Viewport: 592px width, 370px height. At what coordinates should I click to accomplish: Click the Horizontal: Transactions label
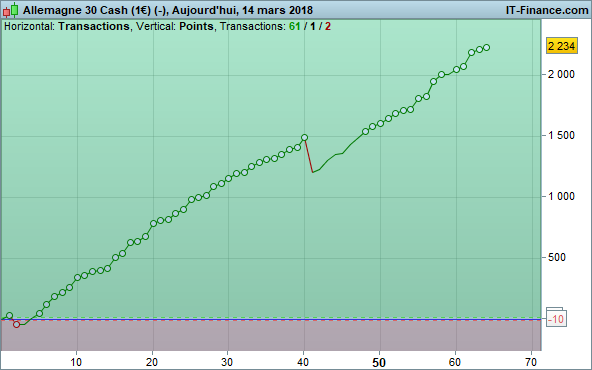click(67, 26)
